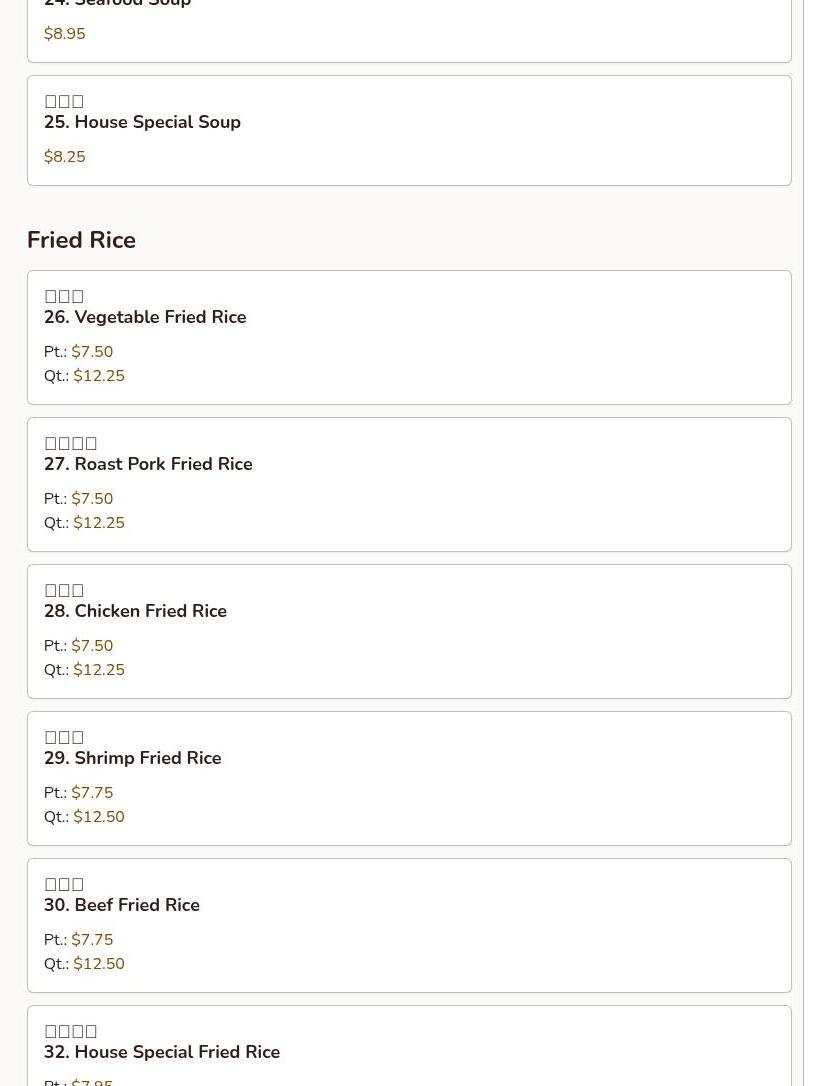This screenshot has width=824, height=1086.
Task: Click the Chicken Fried Rice quart price
Action: (x=99, y=670)
